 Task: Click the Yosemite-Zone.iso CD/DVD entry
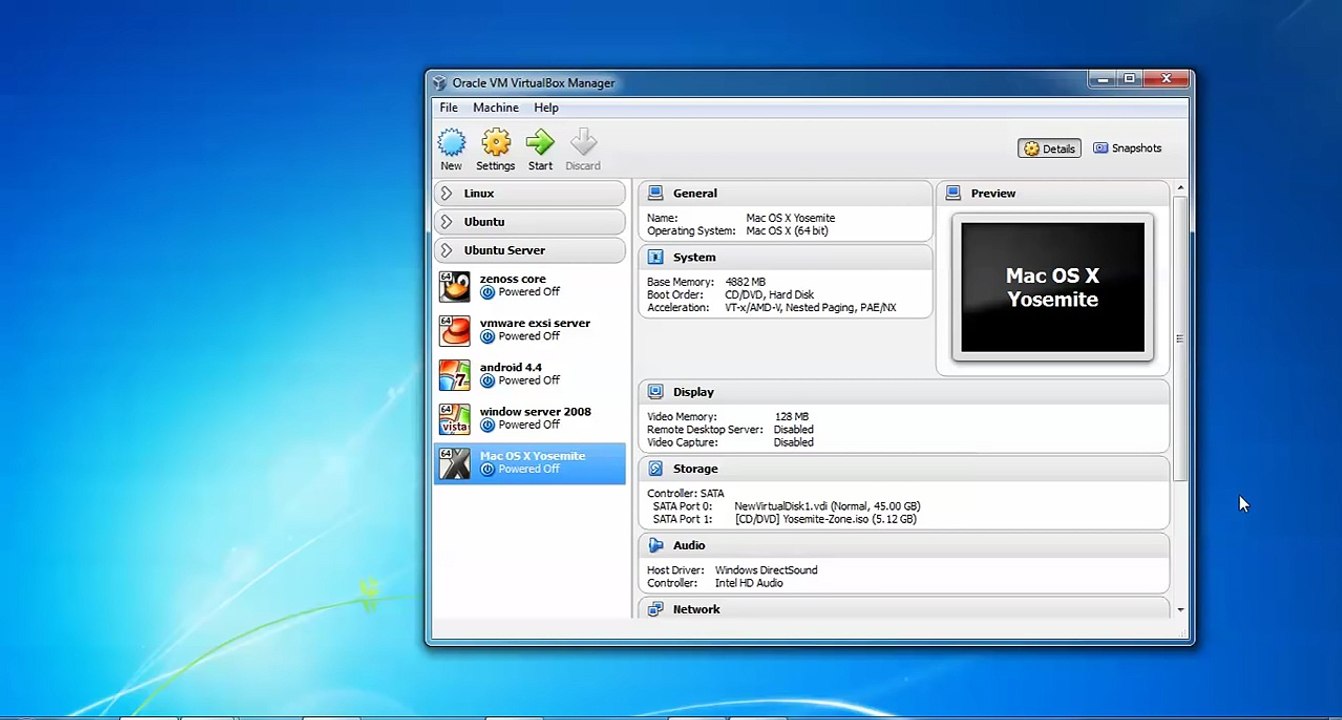[x=825, y=519]
